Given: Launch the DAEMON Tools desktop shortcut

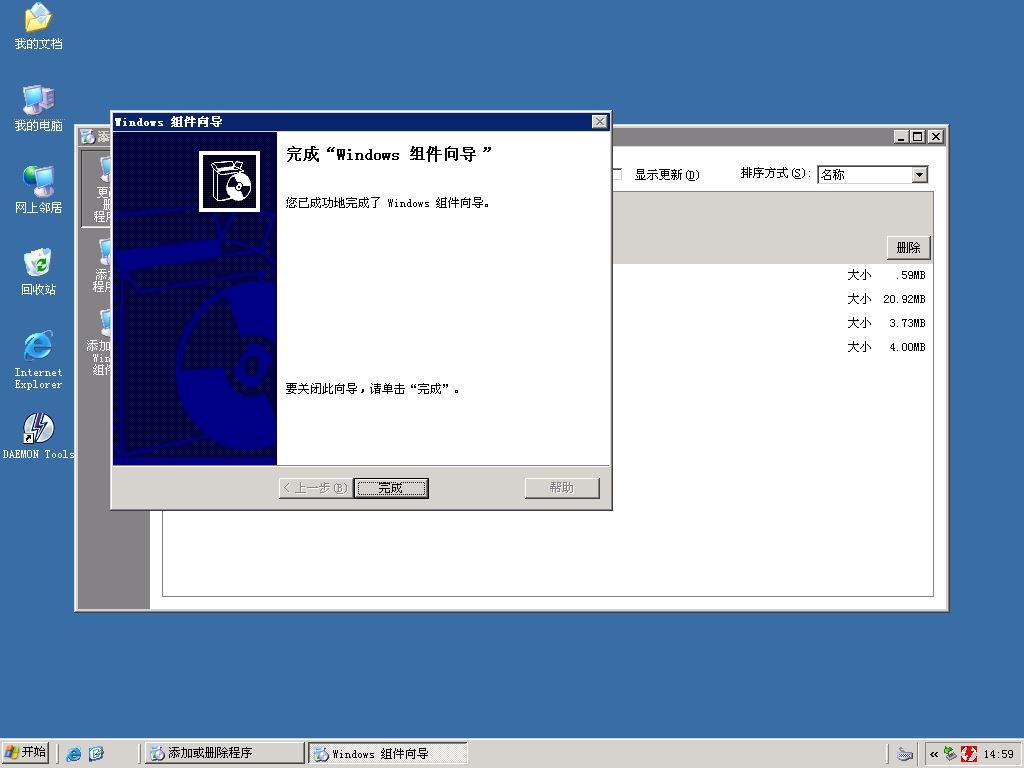Looking at the screenshot, I should pyautogui.click(x=38, y=436).
